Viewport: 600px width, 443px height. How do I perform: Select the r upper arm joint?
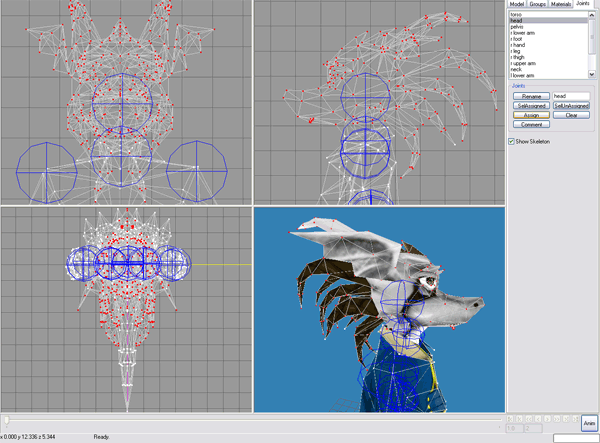point(548,64)
